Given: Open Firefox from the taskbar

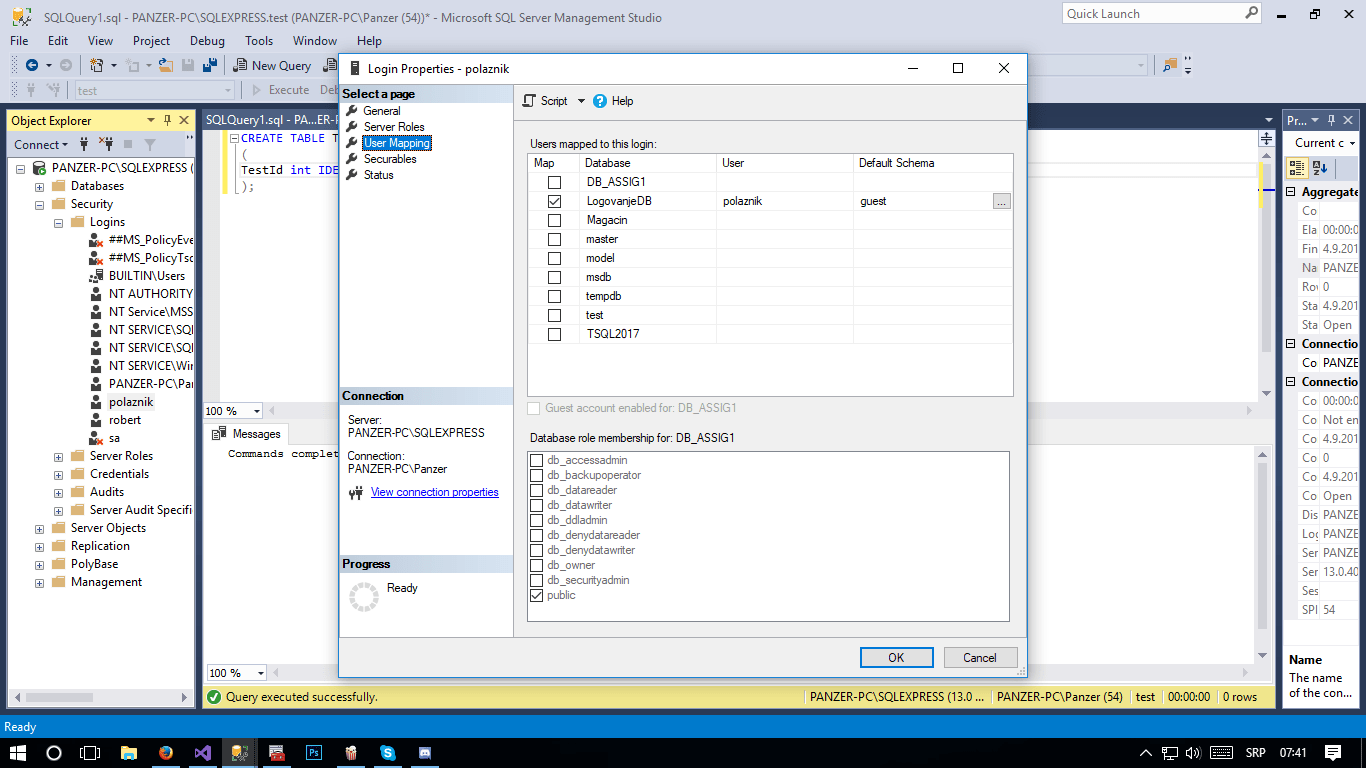Looking at the screenshot, I should pos(166,753).
